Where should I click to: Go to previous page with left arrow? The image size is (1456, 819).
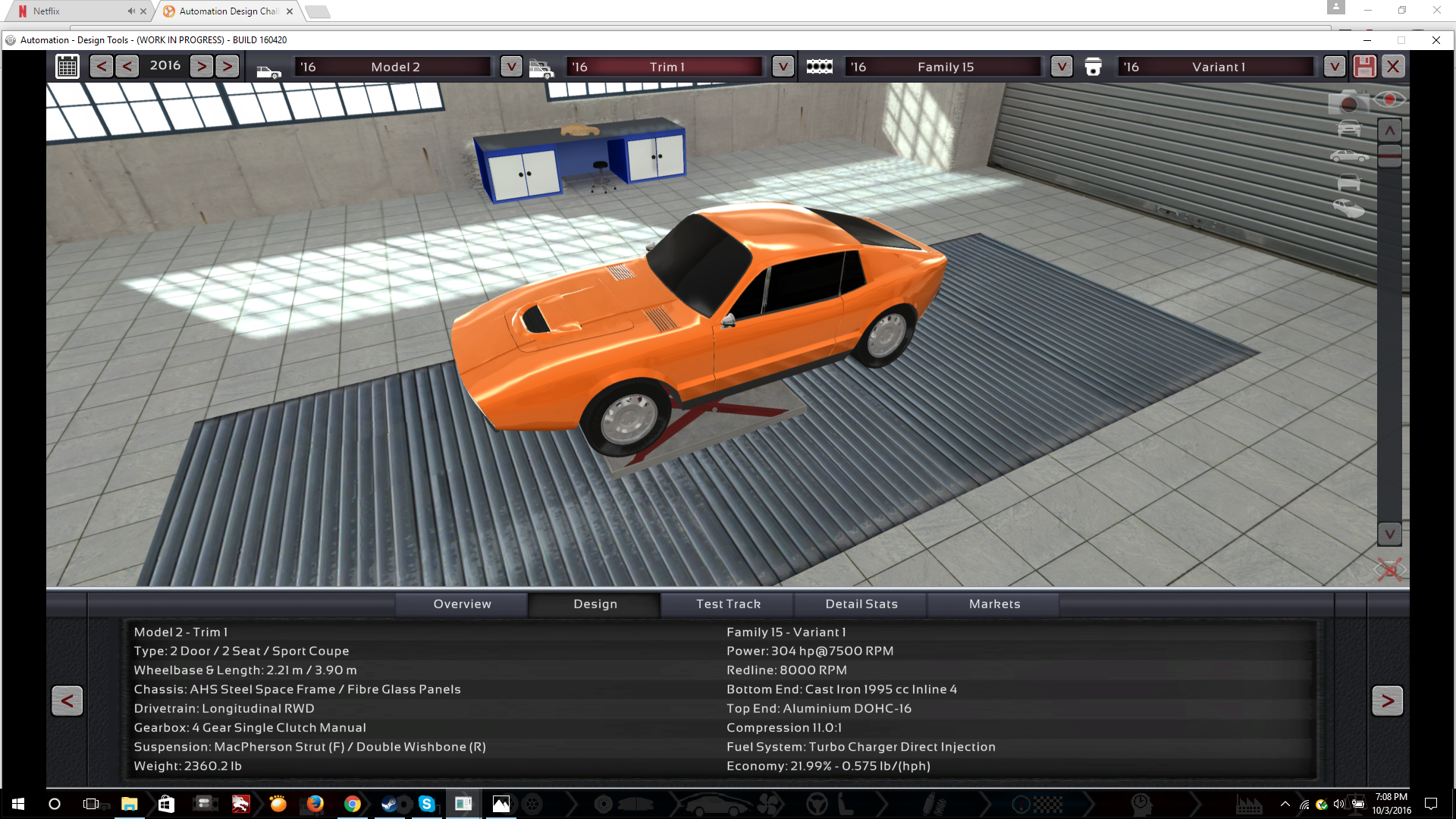(x=67, y=701)
